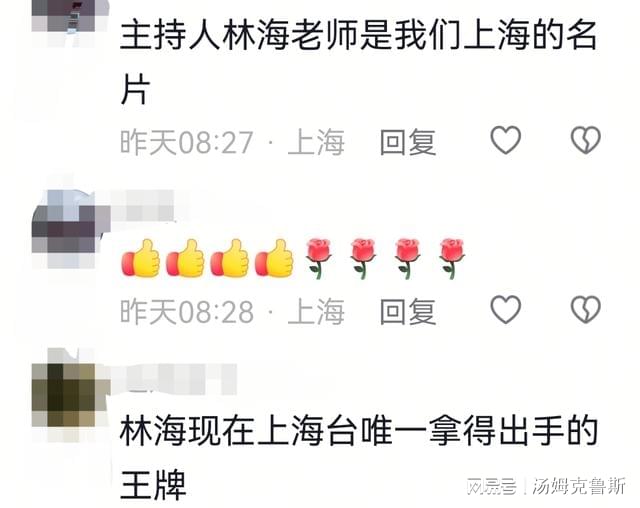This screenshot has height=508, width=640.
Task: Click the 网易号 汤姆克鲁斯 watermark
Action: [546, 486]
